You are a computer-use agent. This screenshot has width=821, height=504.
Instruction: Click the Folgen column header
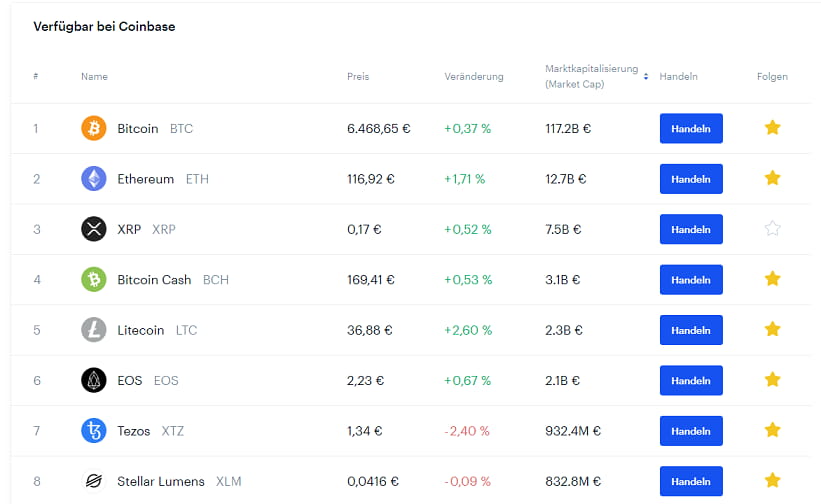tap(772, 76)
